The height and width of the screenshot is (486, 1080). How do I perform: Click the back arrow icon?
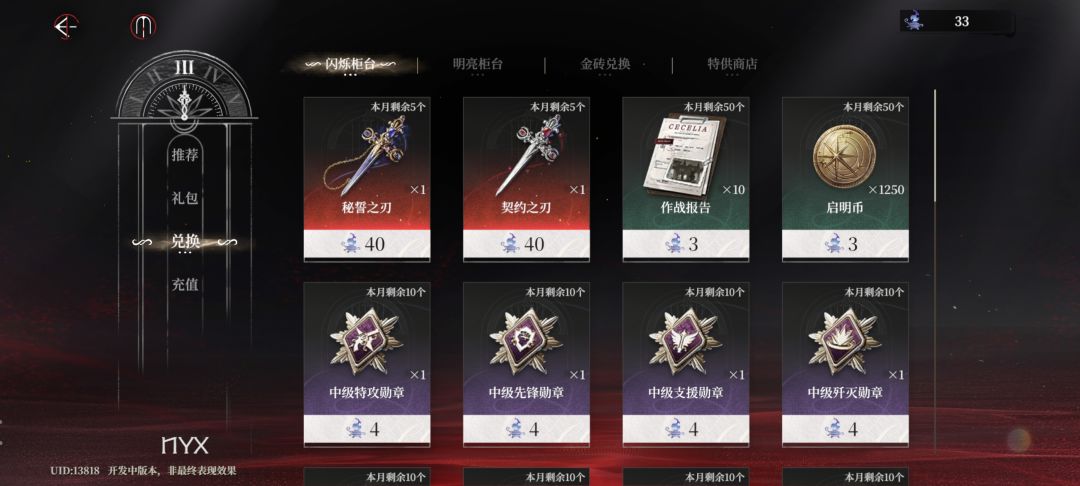pos(65,27)
